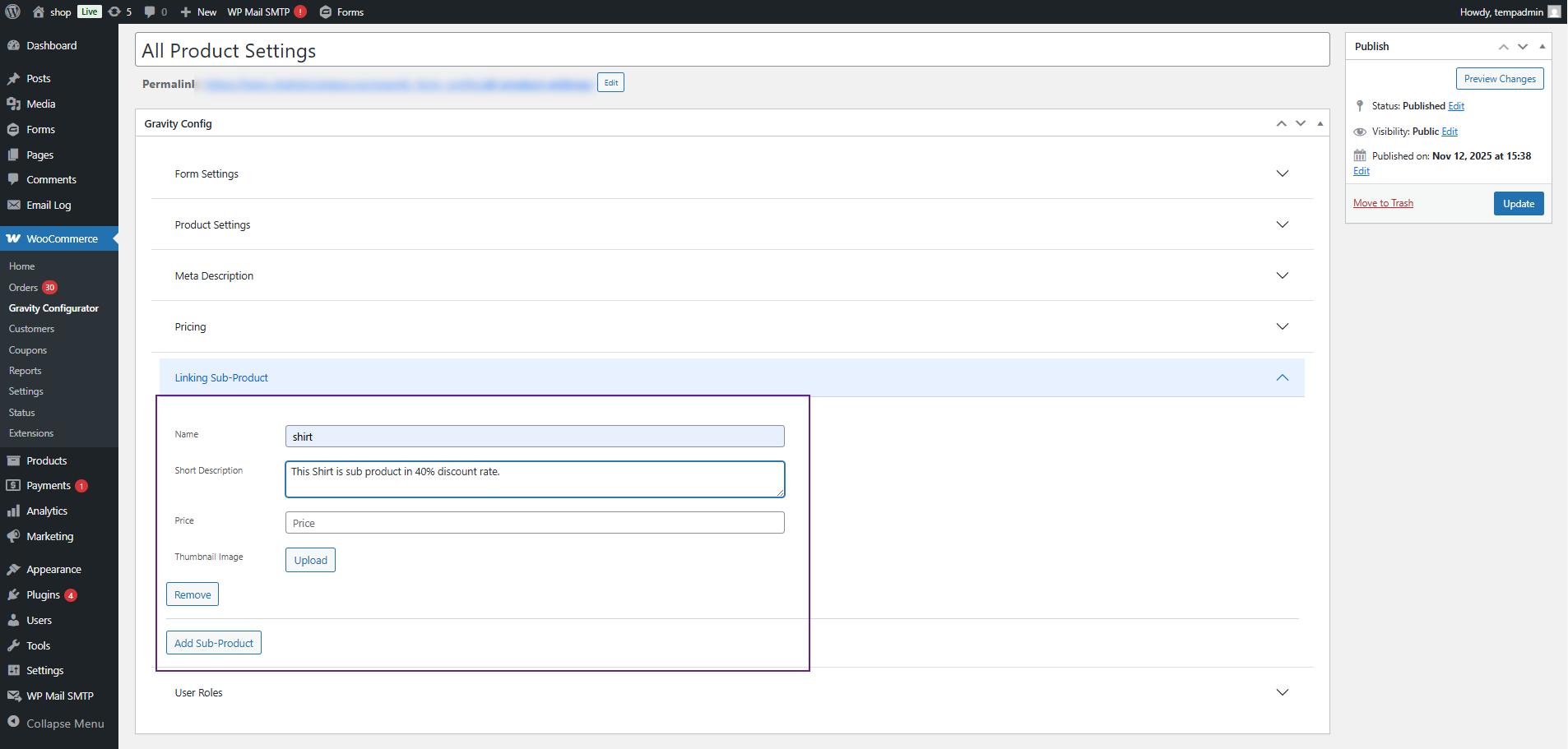Collapse the Linking Sub-Product section

(1282, 378)
